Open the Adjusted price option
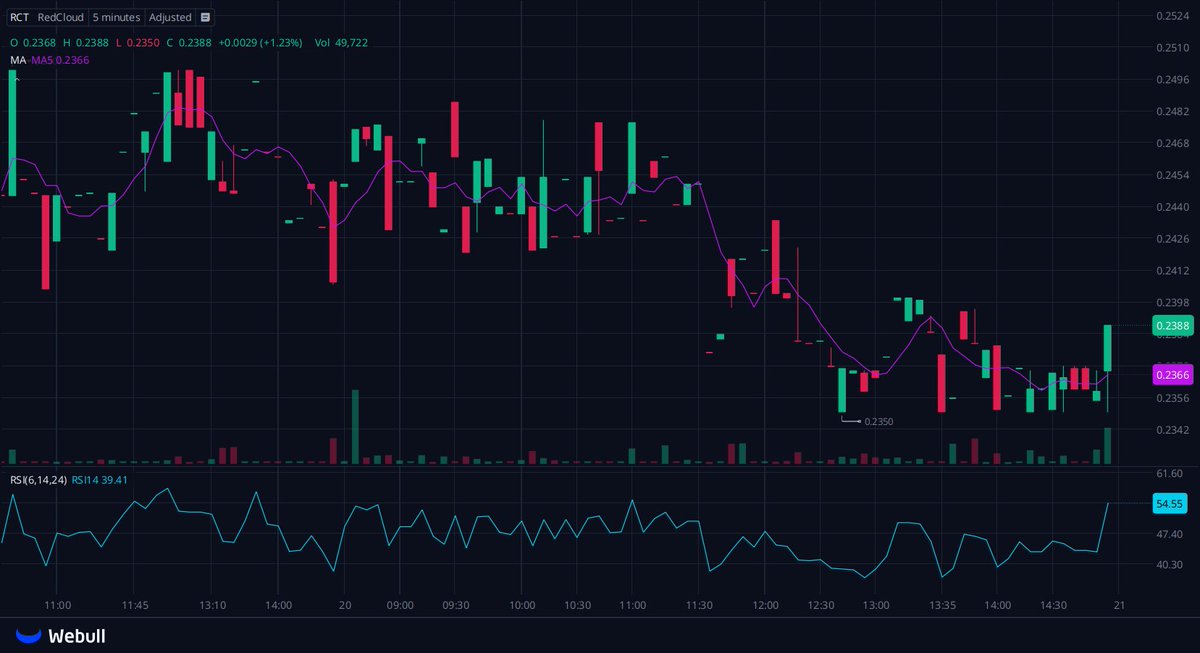 [x=170, y=17]
